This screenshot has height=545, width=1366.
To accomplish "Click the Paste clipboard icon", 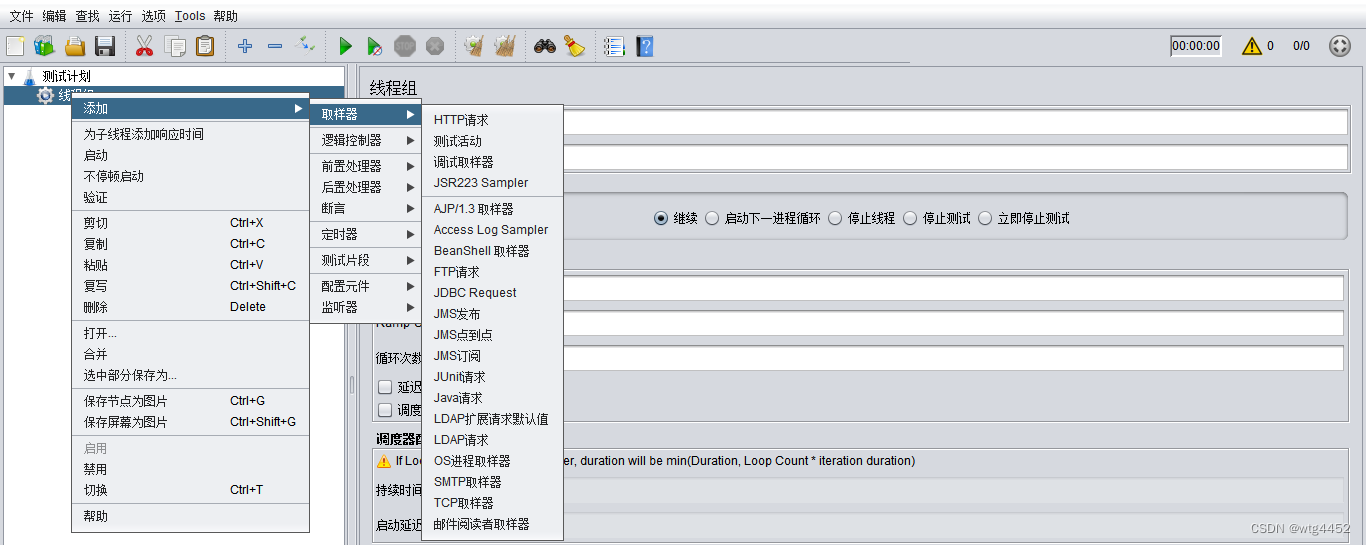I will coord(205,46).
